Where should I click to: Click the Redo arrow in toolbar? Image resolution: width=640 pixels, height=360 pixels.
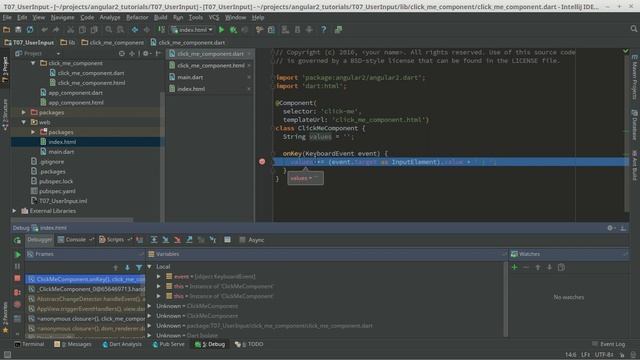pyautogui.click(x=56, y=30)
